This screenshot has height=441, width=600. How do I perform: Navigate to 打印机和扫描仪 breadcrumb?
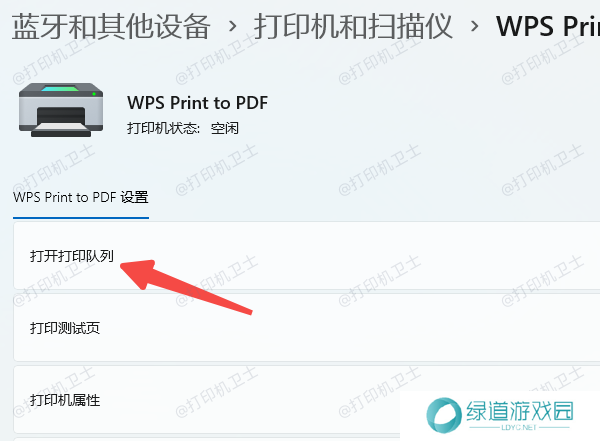pos(353,26)
